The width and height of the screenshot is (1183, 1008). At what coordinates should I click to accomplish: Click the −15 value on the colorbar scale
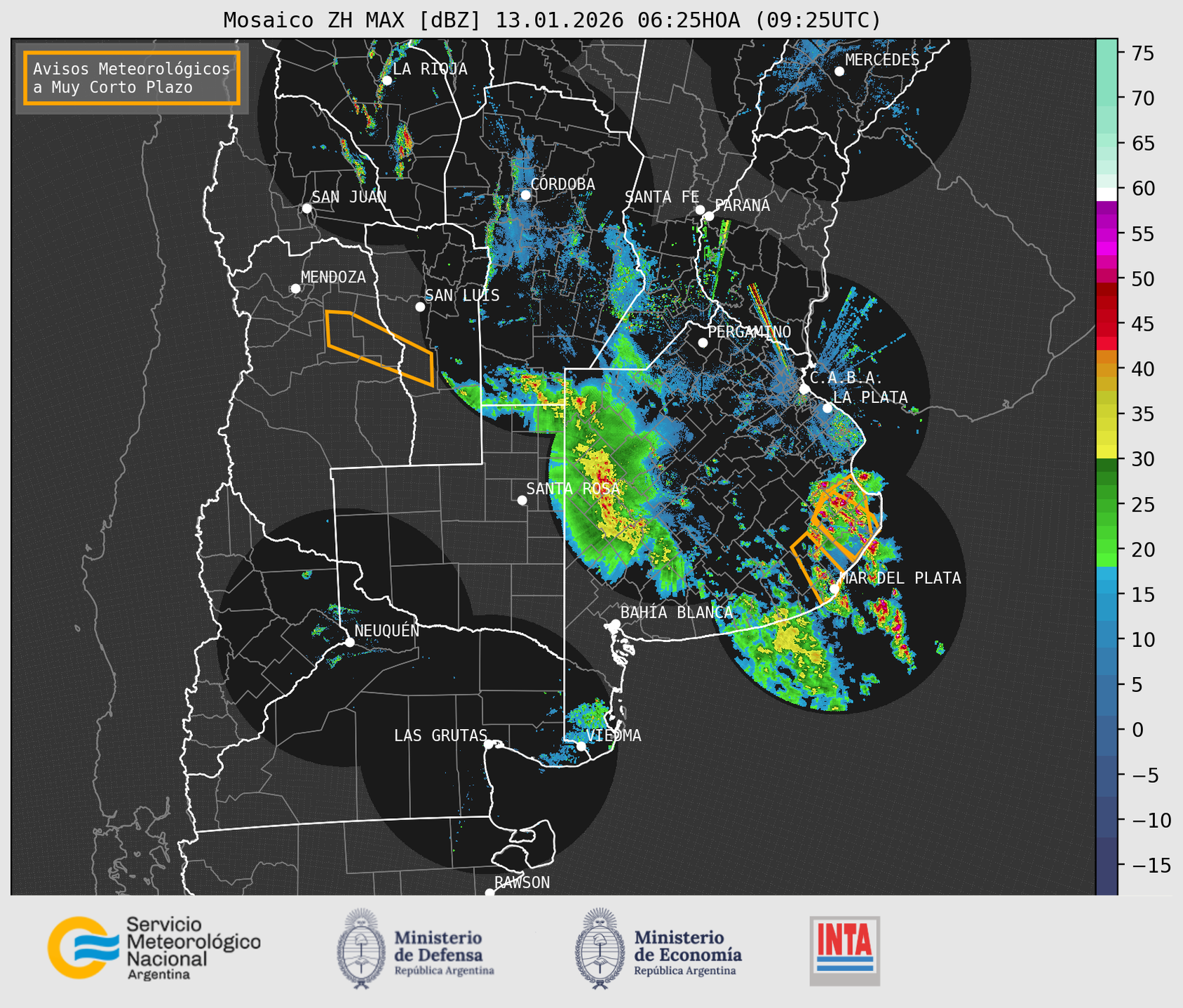(1151, 866)
